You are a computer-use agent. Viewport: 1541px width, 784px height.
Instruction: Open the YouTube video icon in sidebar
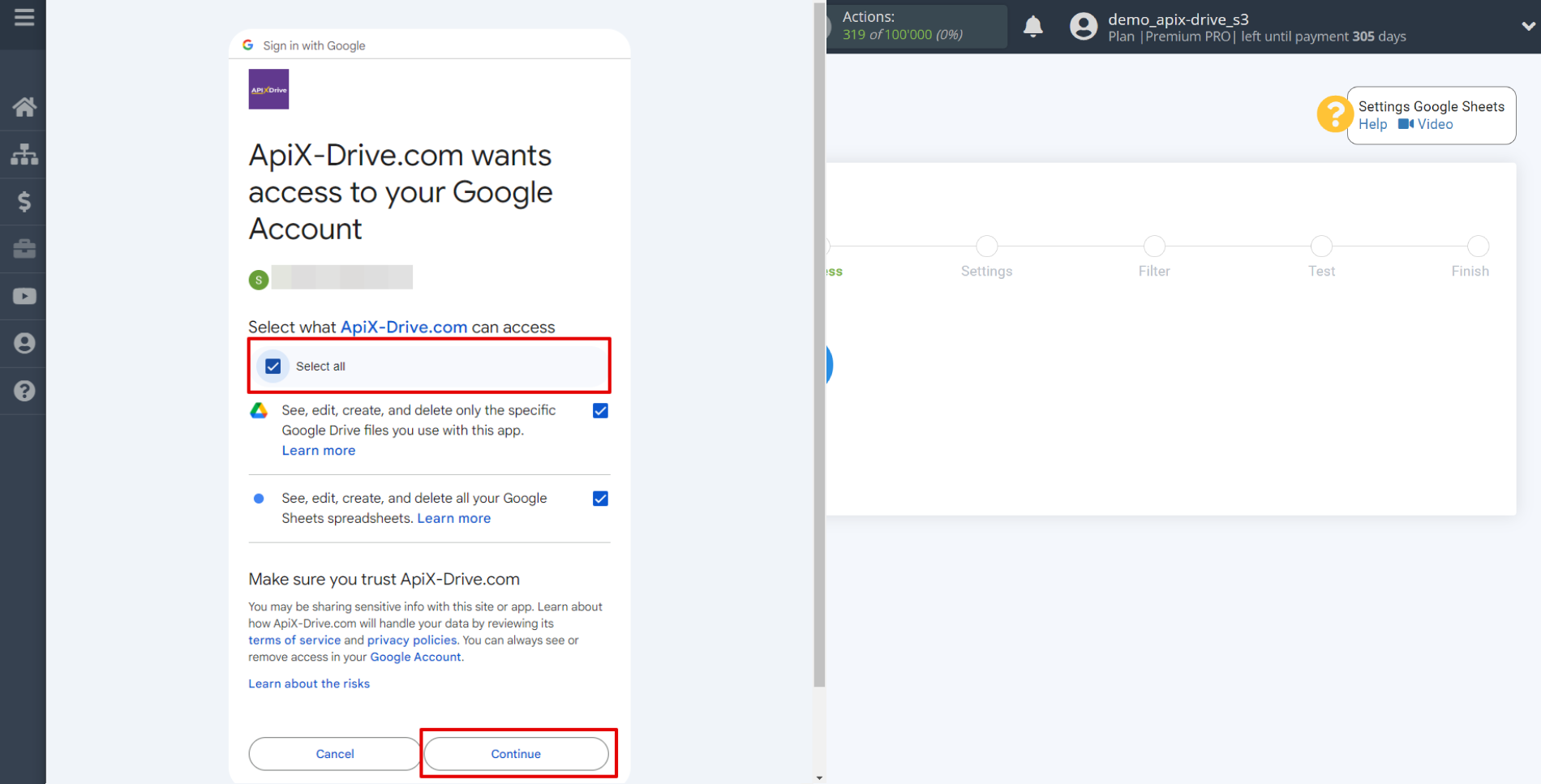[24, 296]
